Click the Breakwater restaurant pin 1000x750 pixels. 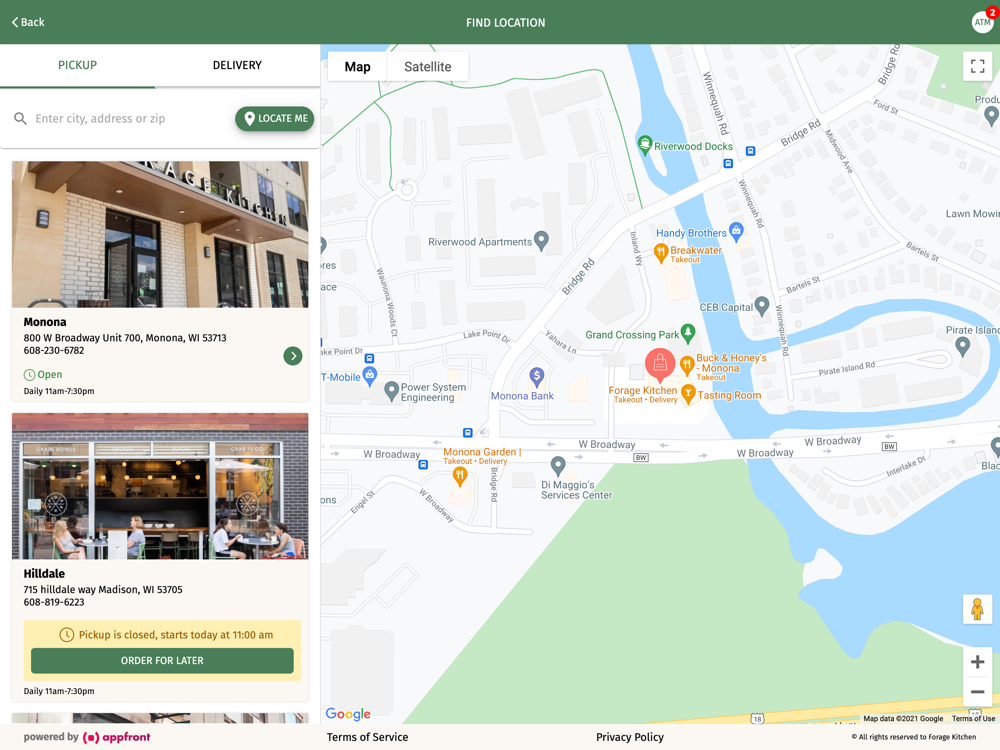[661, 253]
